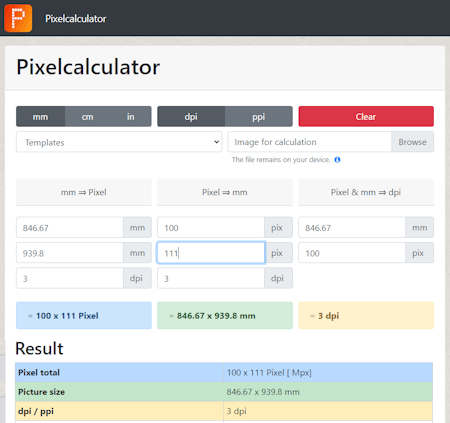Select dpi resolution mode
450x423 pixels.
191,117
